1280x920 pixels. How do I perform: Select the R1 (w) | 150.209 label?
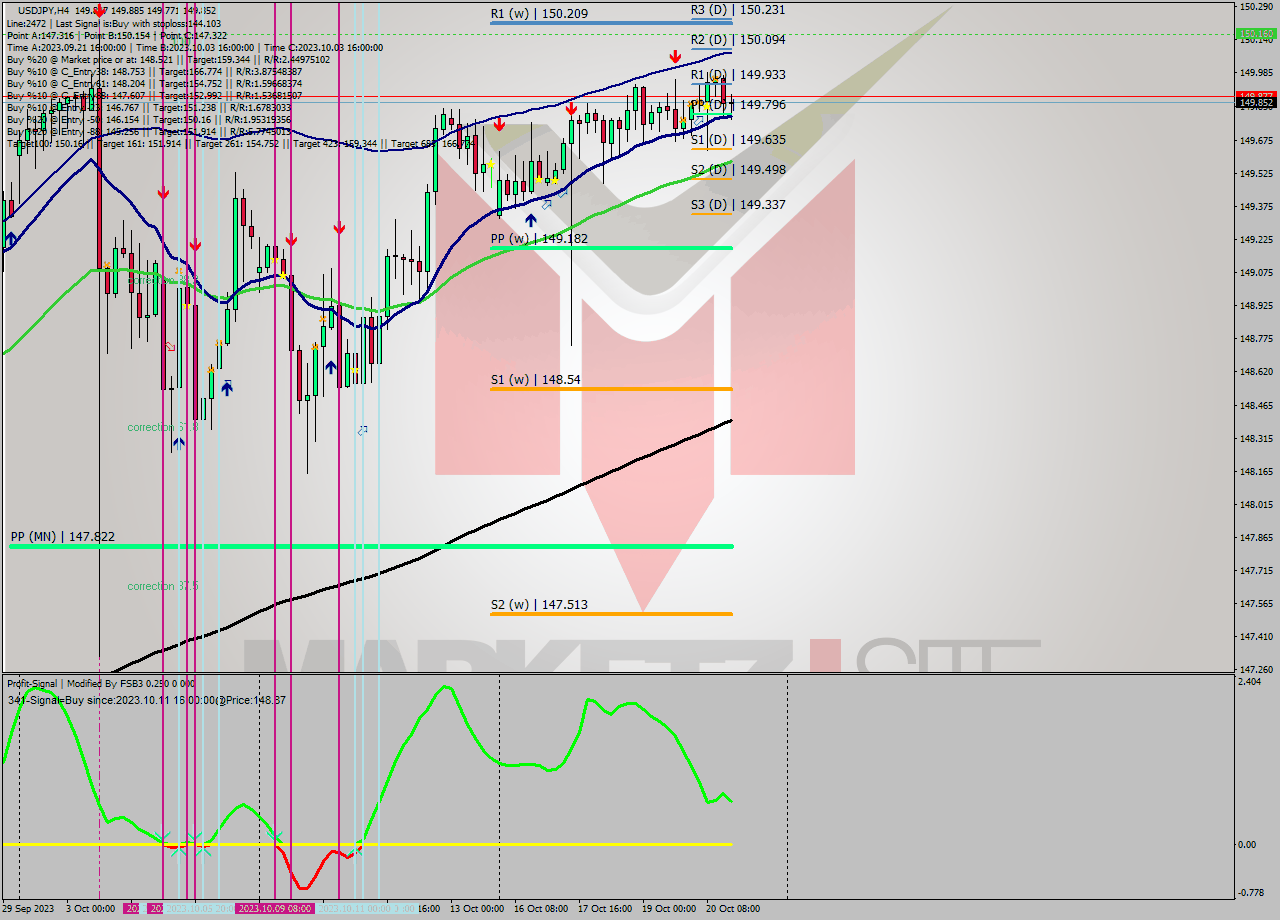coord(539,14)
